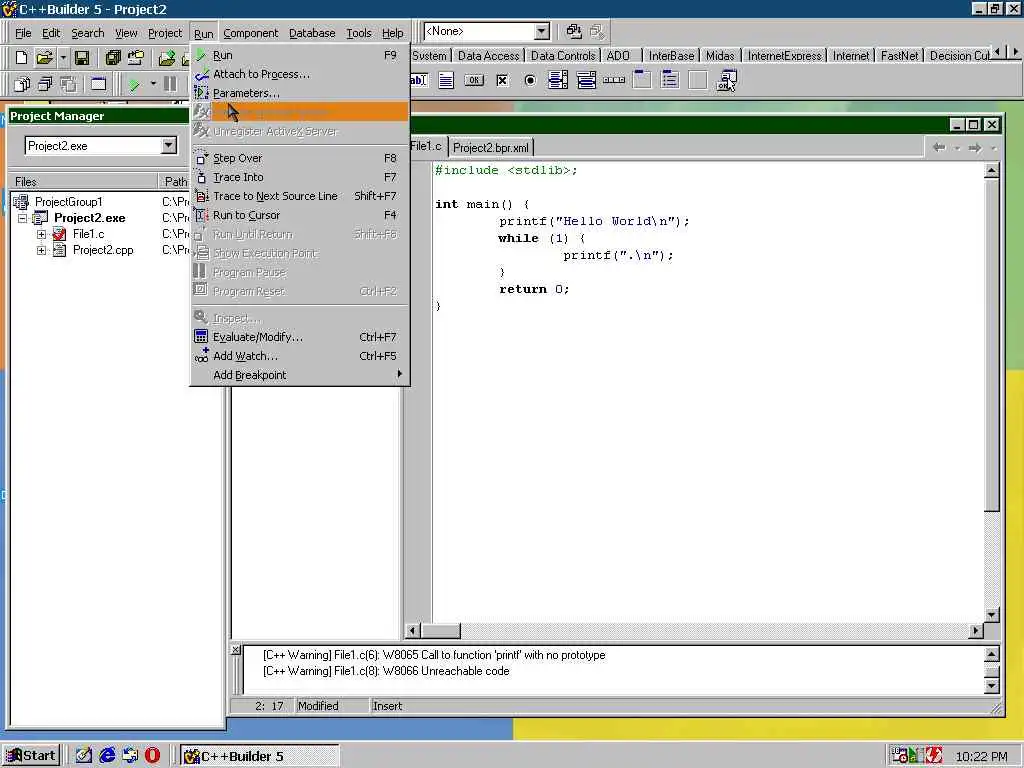
Task: Select the Edit component in the palette
Action: tap(419, 80)
